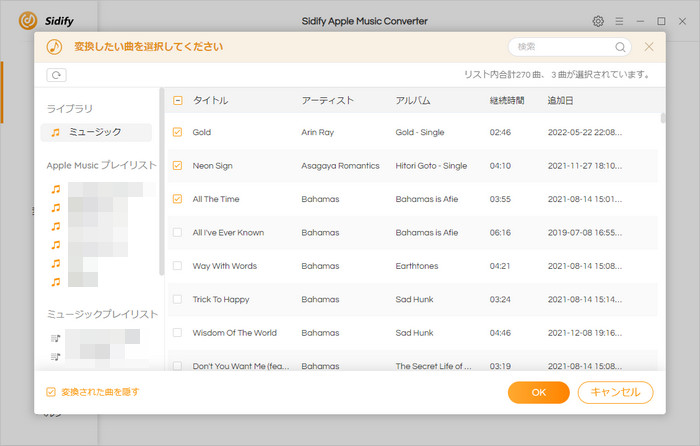The height and width of the screenshot is (446, 700).
Task: Click the OK button
Action: tap(538, 392)
